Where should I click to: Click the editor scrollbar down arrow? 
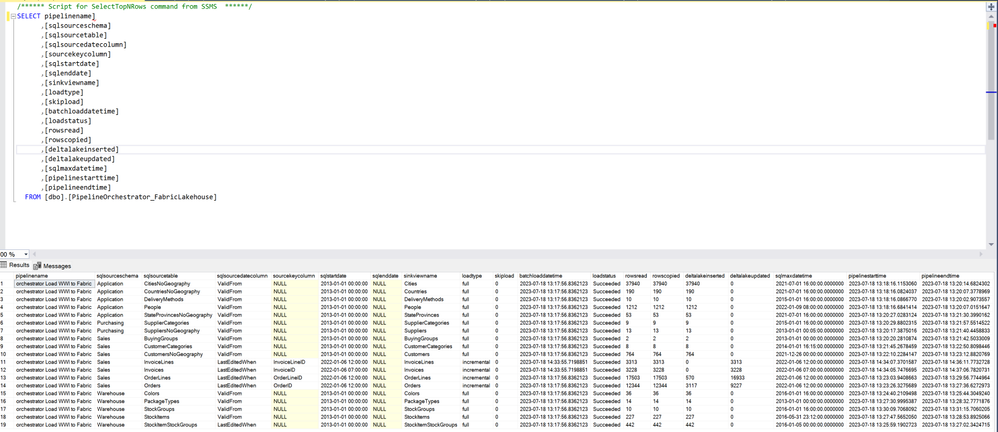993,244
